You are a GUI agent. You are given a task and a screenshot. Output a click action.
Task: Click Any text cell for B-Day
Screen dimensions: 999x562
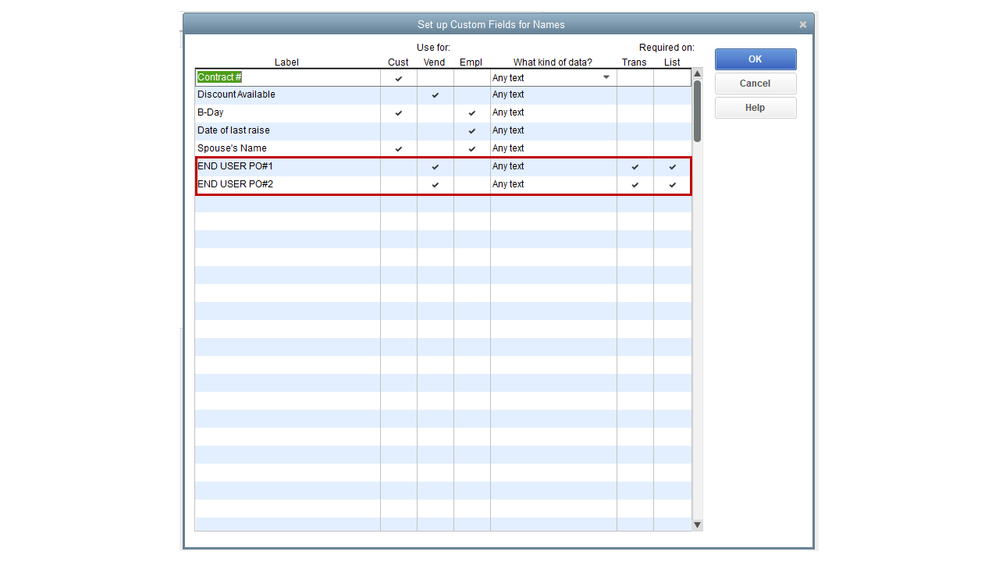click(x=553, y=112)
